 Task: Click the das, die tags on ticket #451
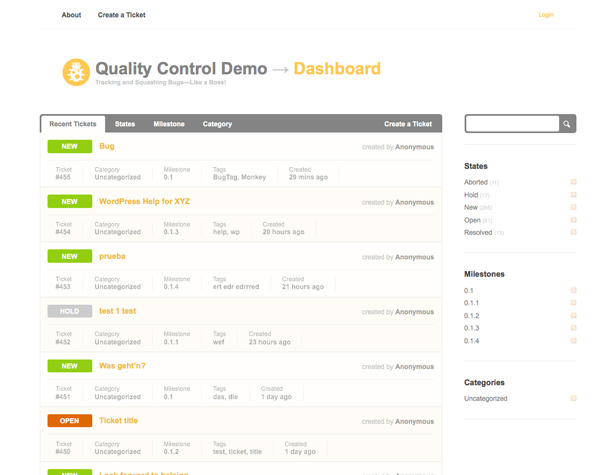click(x=225, y=397)
